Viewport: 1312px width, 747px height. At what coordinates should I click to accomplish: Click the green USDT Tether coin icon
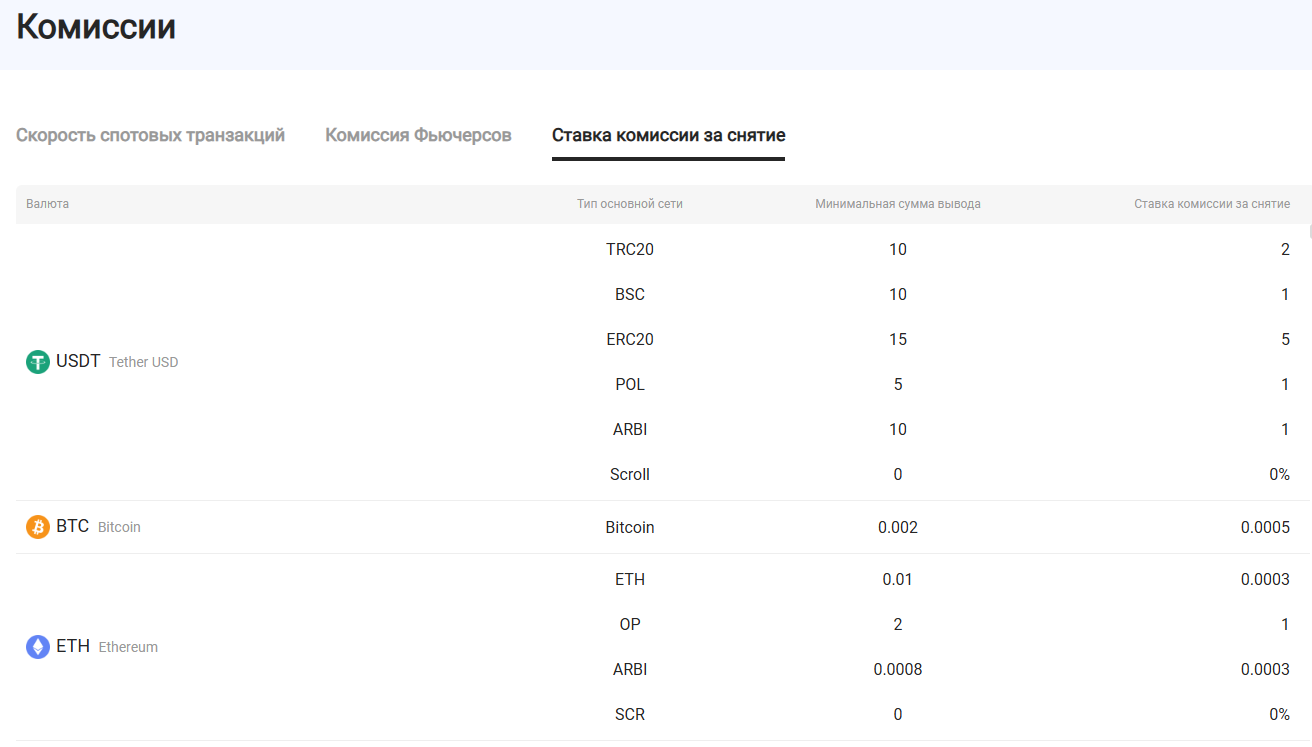click(38, 362)
